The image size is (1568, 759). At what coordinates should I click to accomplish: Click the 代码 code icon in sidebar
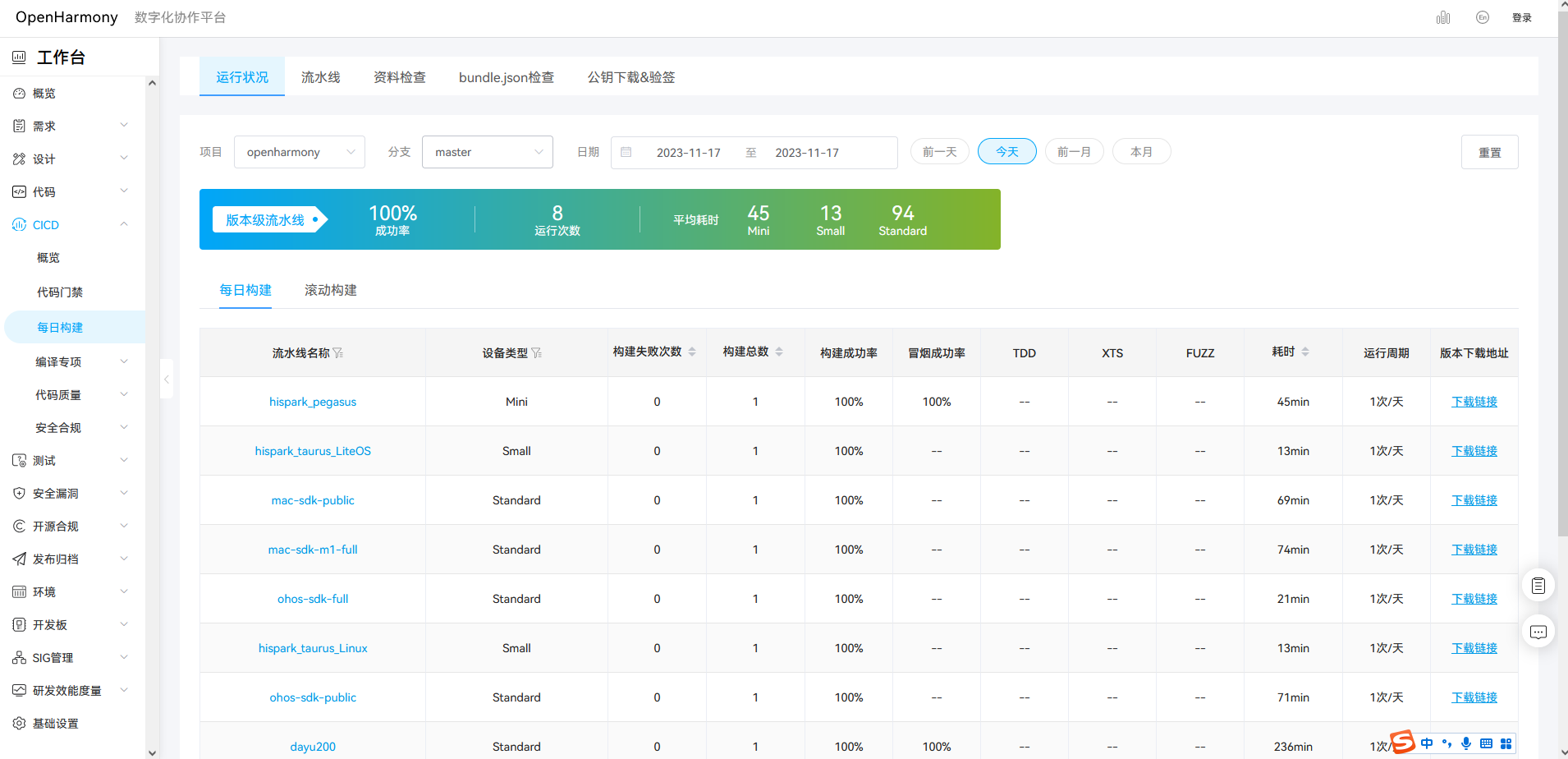19,192
